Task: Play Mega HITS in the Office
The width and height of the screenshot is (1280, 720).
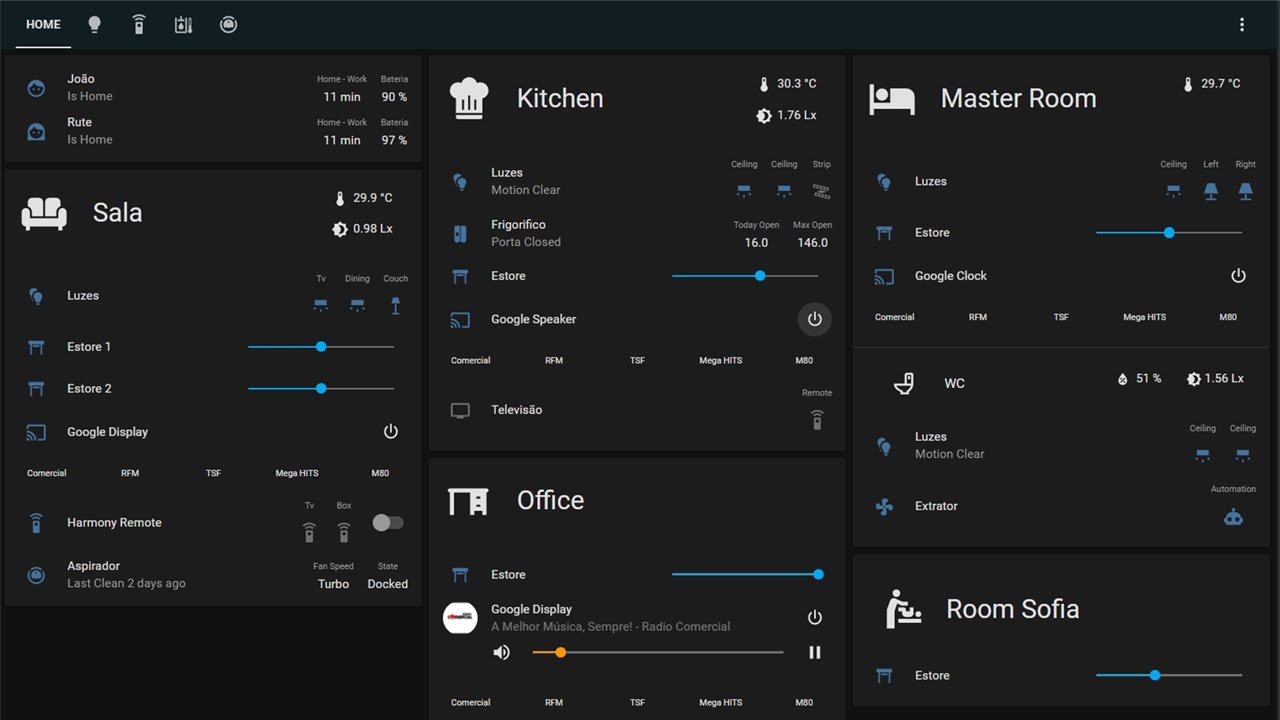Action: pyautogui.click(x=721, y=703)
